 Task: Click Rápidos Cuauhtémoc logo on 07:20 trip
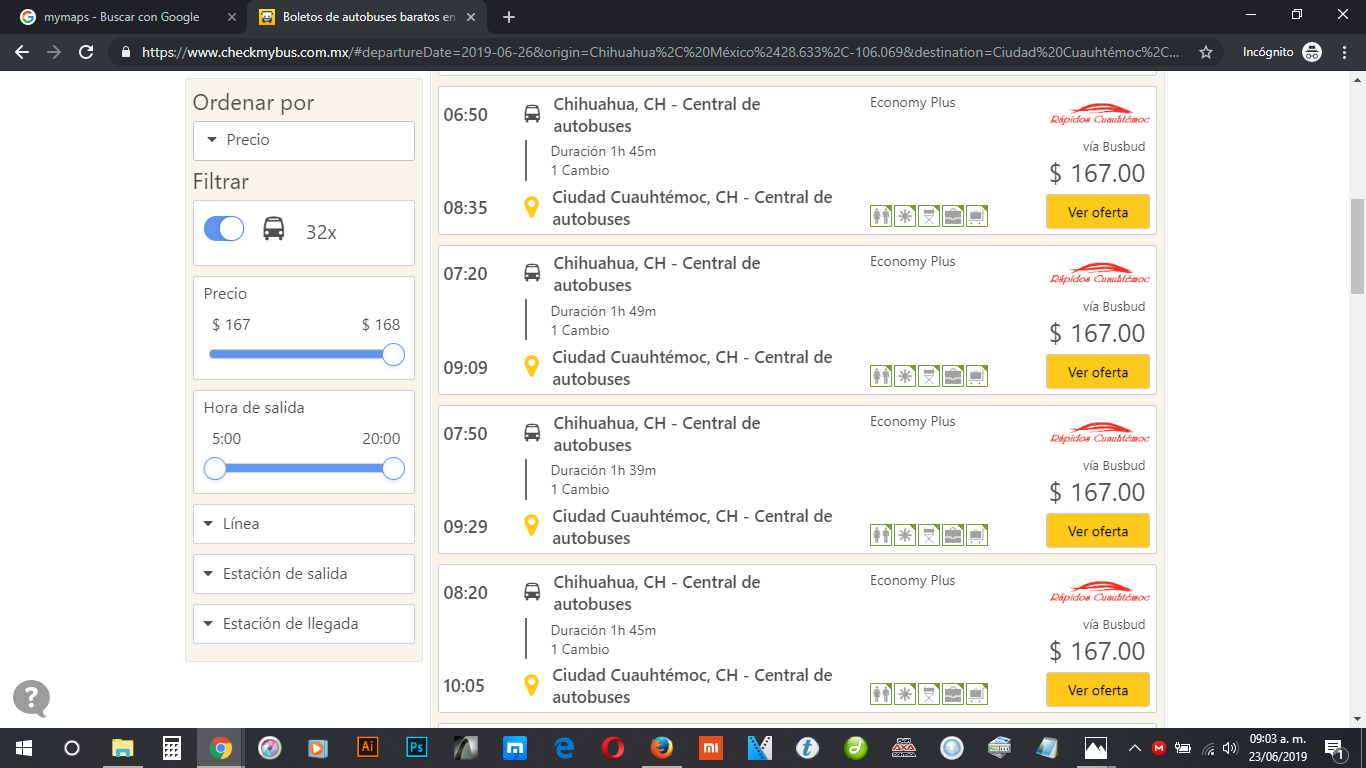pyautogui.click(x=1099, y=275)
